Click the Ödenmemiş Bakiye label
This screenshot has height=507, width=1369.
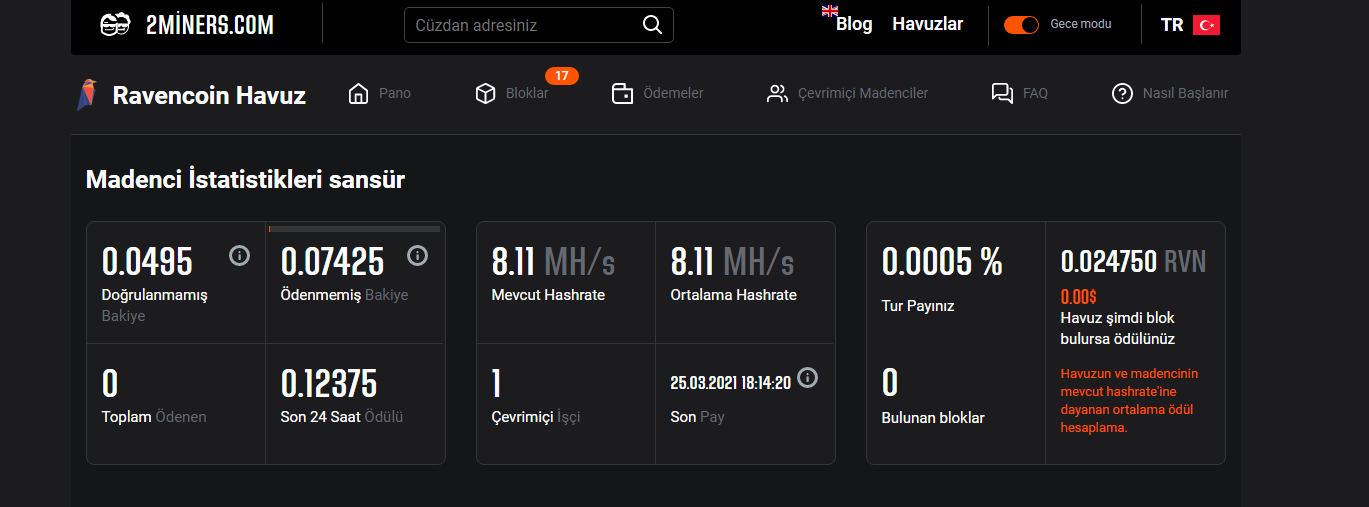click(x=345, y=295)
